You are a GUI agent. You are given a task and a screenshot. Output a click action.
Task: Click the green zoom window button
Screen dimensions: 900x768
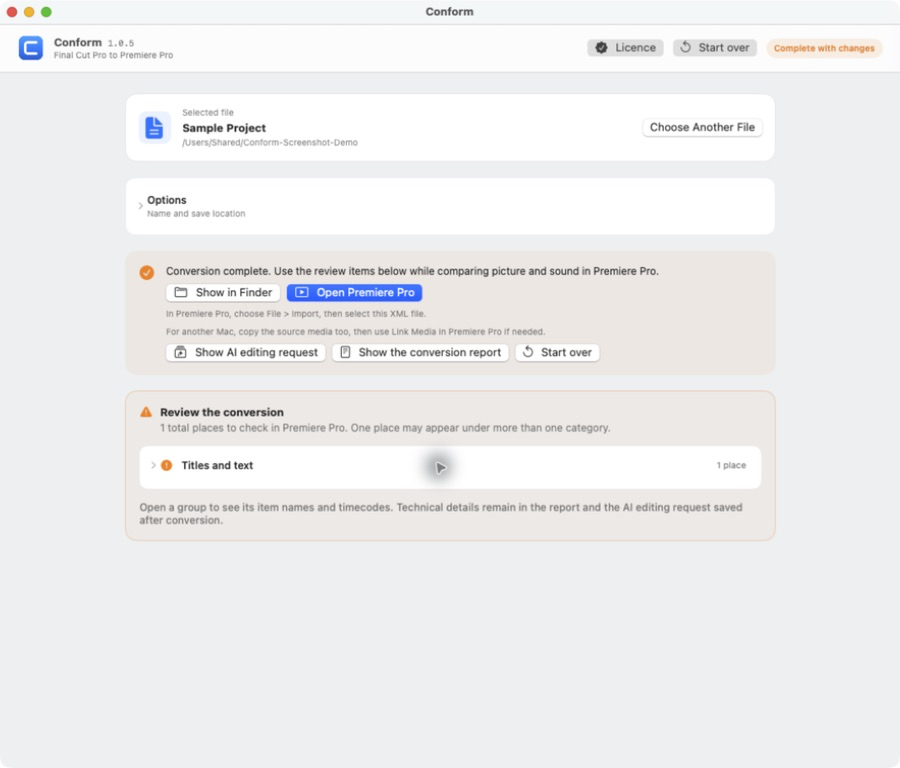coord(46,11)
